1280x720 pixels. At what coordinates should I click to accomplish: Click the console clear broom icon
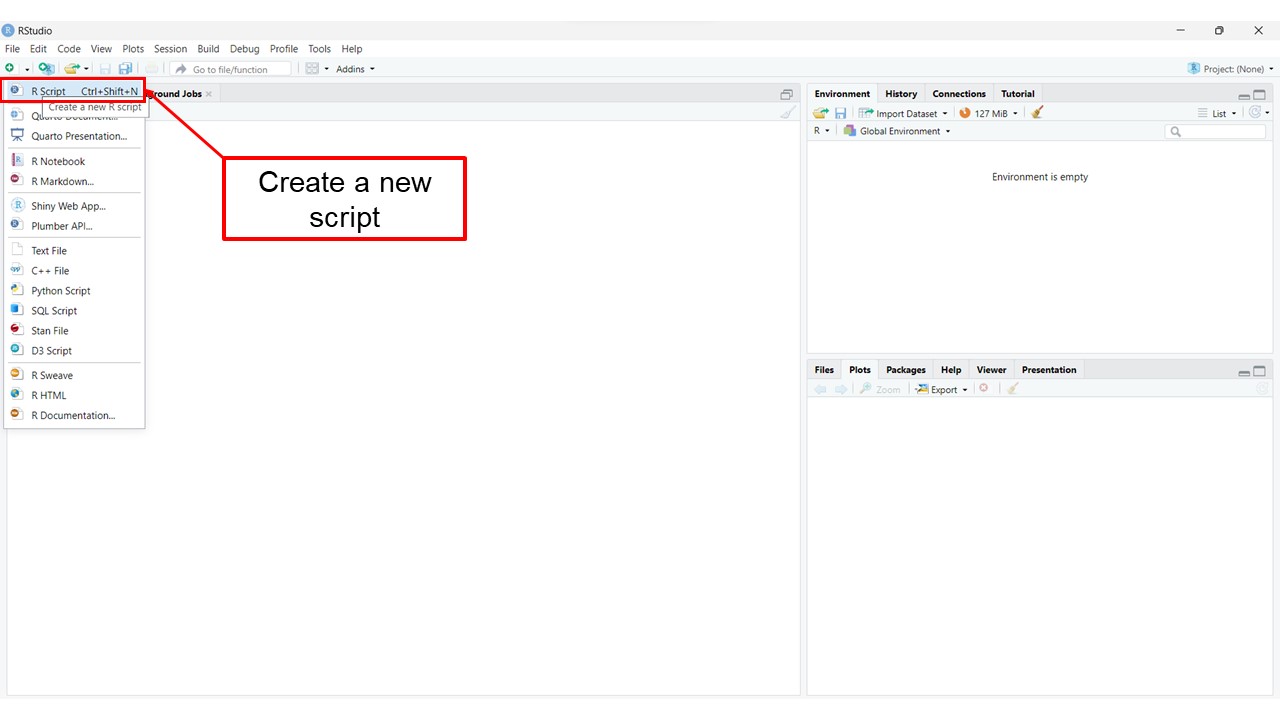(788, 112)
